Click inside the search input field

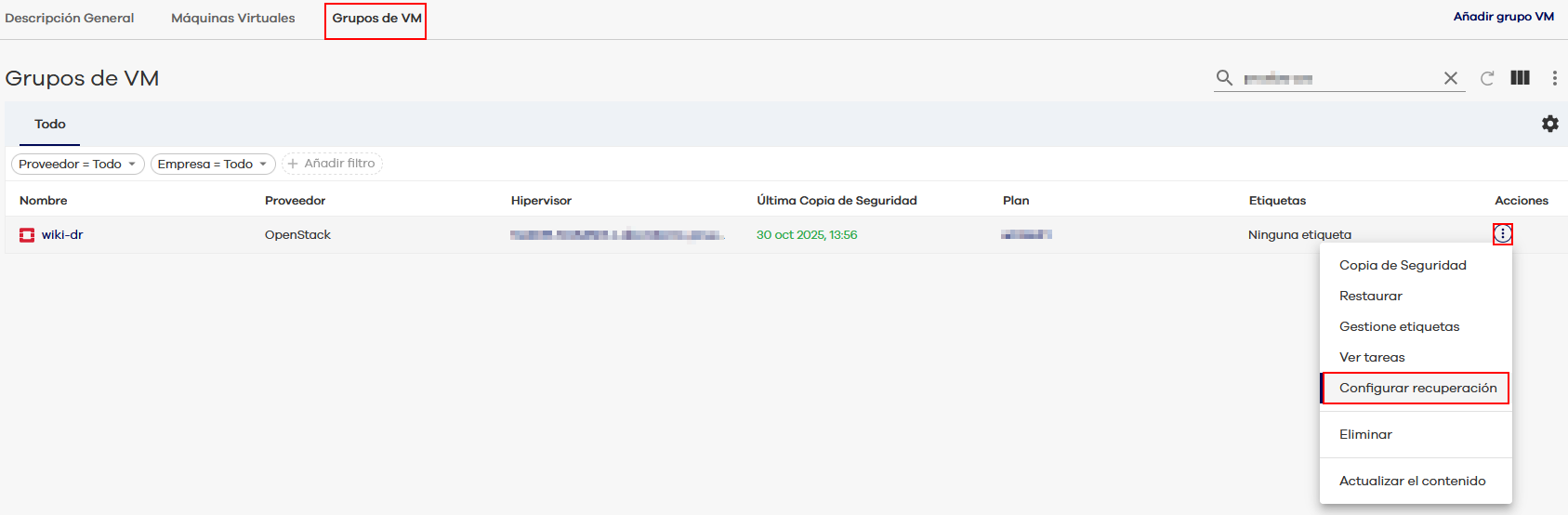pyautogui.click(x=1338, y=79)
